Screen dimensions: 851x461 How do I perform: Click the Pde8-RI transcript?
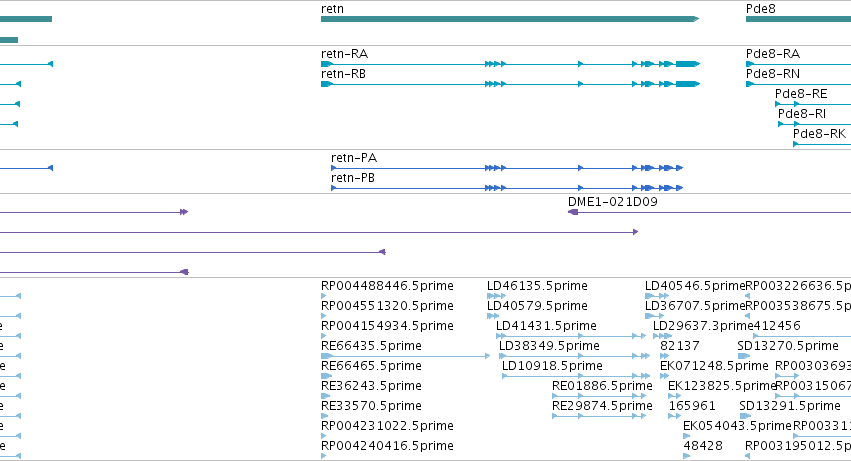click(x=815, y=124)
